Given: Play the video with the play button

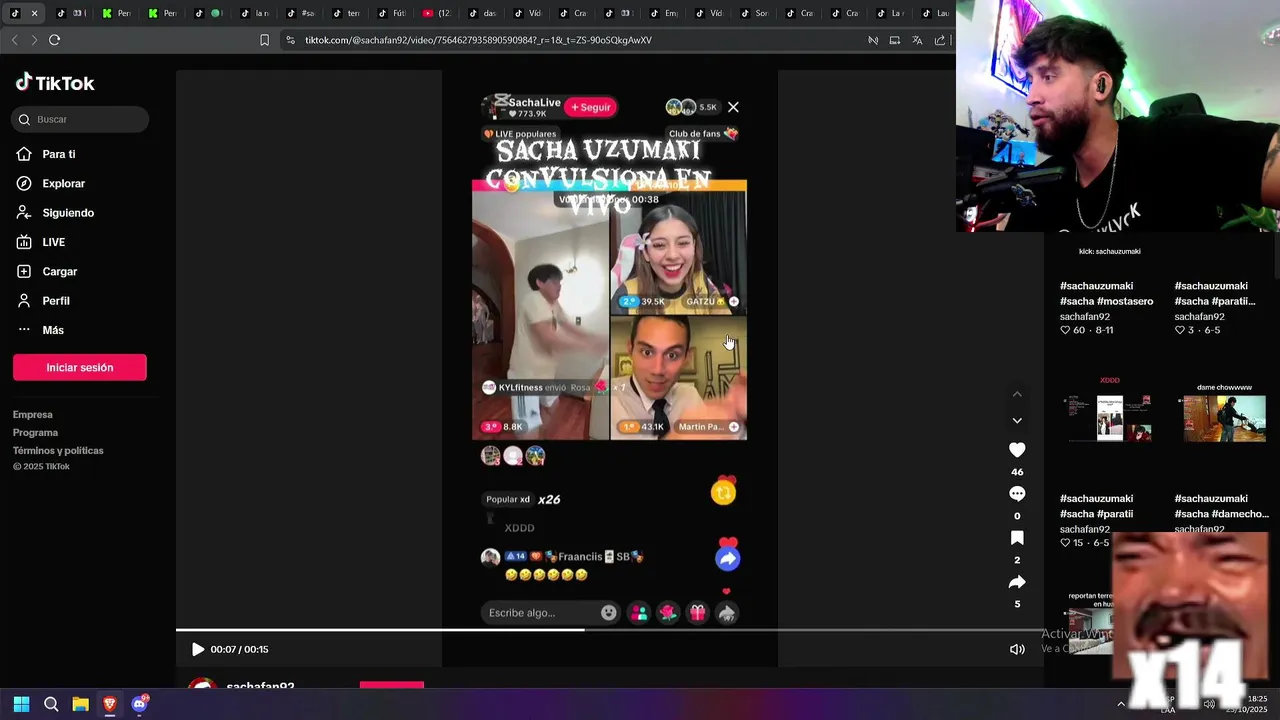Looking at the screenshot, I should (x=198, y=649).
